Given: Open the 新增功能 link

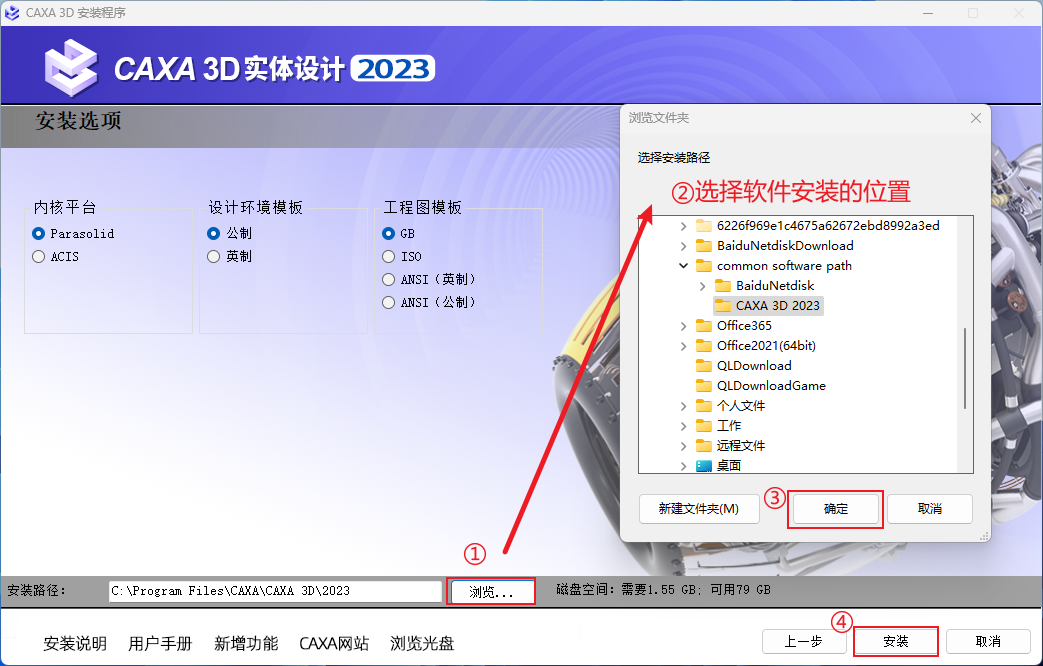Looking at the screenshot, I should (x=246, y=643).
